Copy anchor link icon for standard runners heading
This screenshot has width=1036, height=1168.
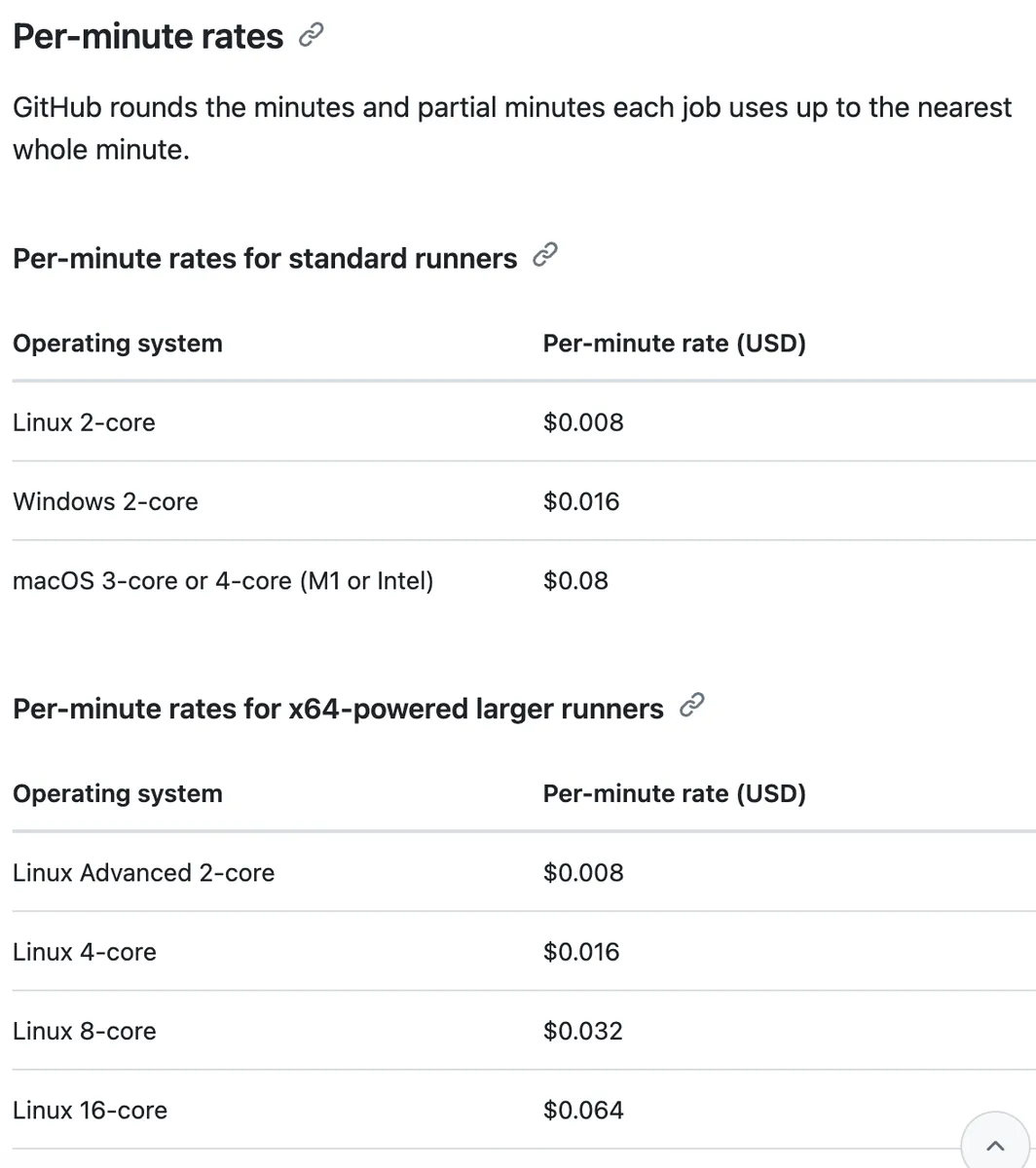click(x=545, y=256)
